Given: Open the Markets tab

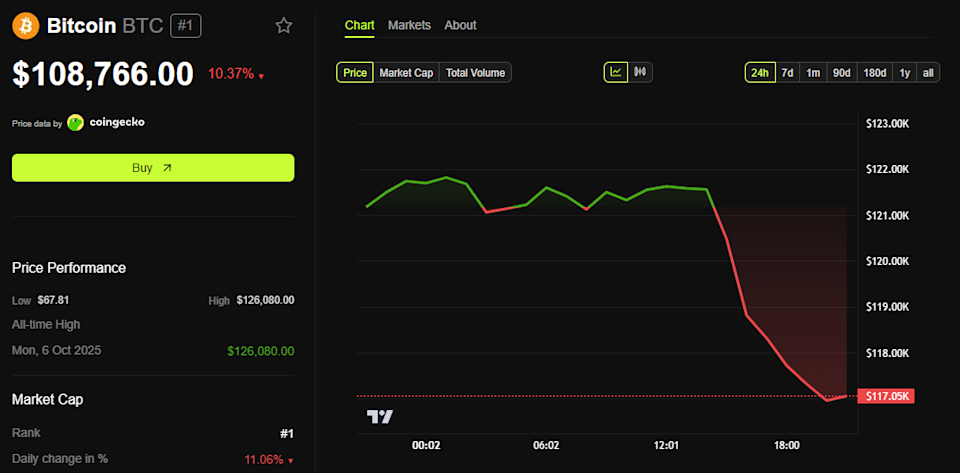Looking at the screenshot, I should pos(409,25).
